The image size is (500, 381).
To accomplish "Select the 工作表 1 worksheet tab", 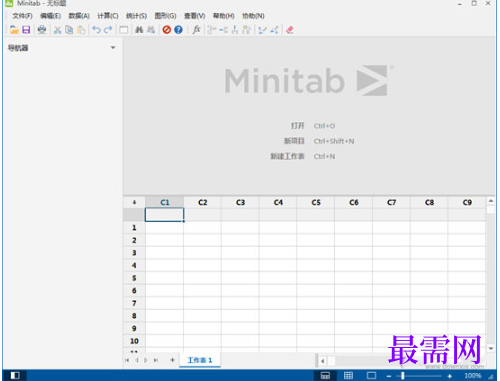I will pos(200,360).
